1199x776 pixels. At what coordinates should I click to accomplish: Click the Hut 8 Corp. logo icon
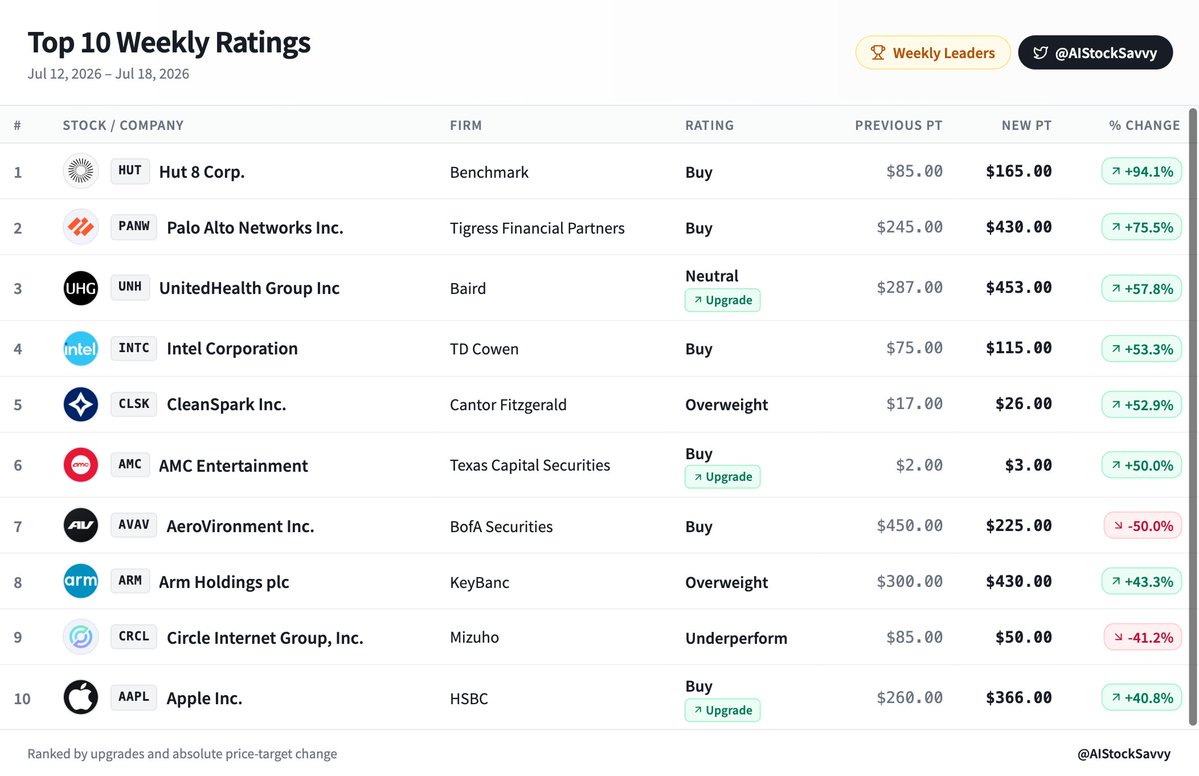(80, 171)
